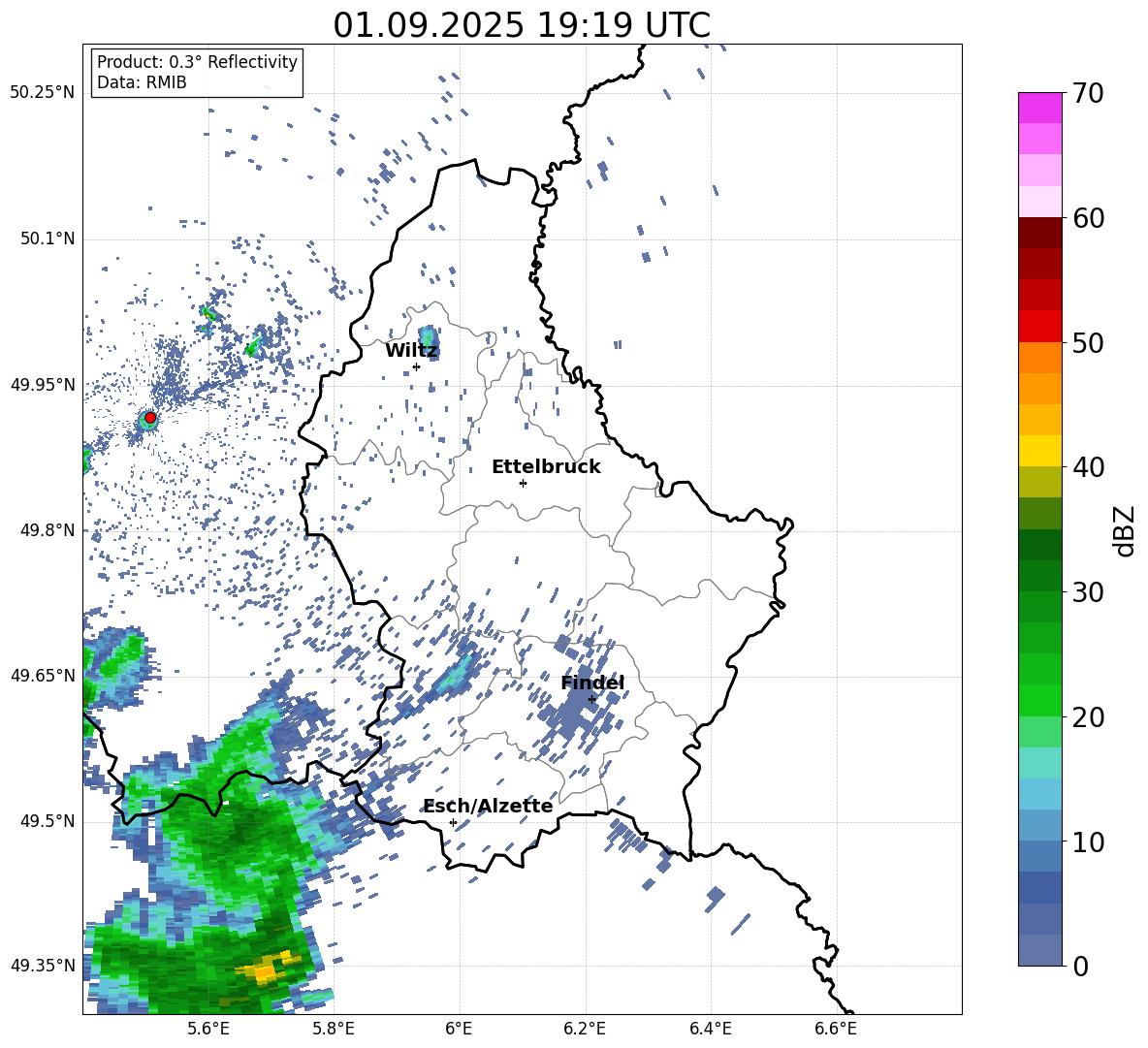Click the 50.25°N latitude tick label
The height and width of the screenshot is (1048, 1148).
coord(42,93)
